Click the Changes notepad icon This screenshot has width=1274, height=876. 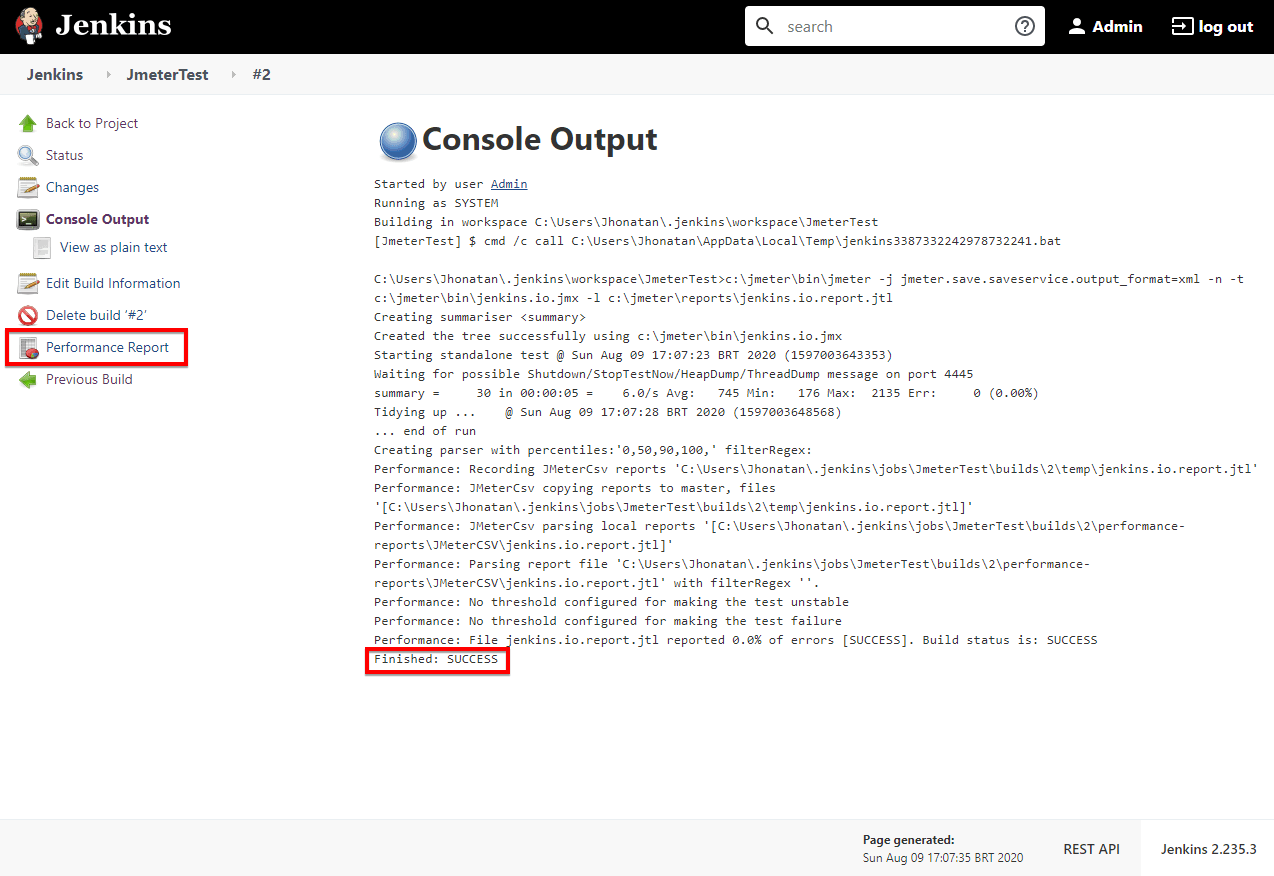[28, 187]
